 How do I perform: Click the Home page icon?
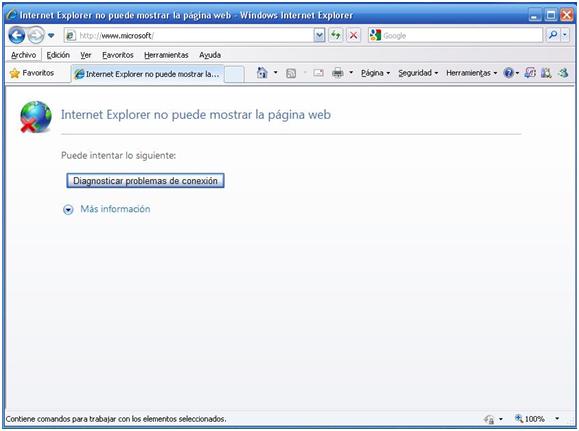tap(262, 73)
